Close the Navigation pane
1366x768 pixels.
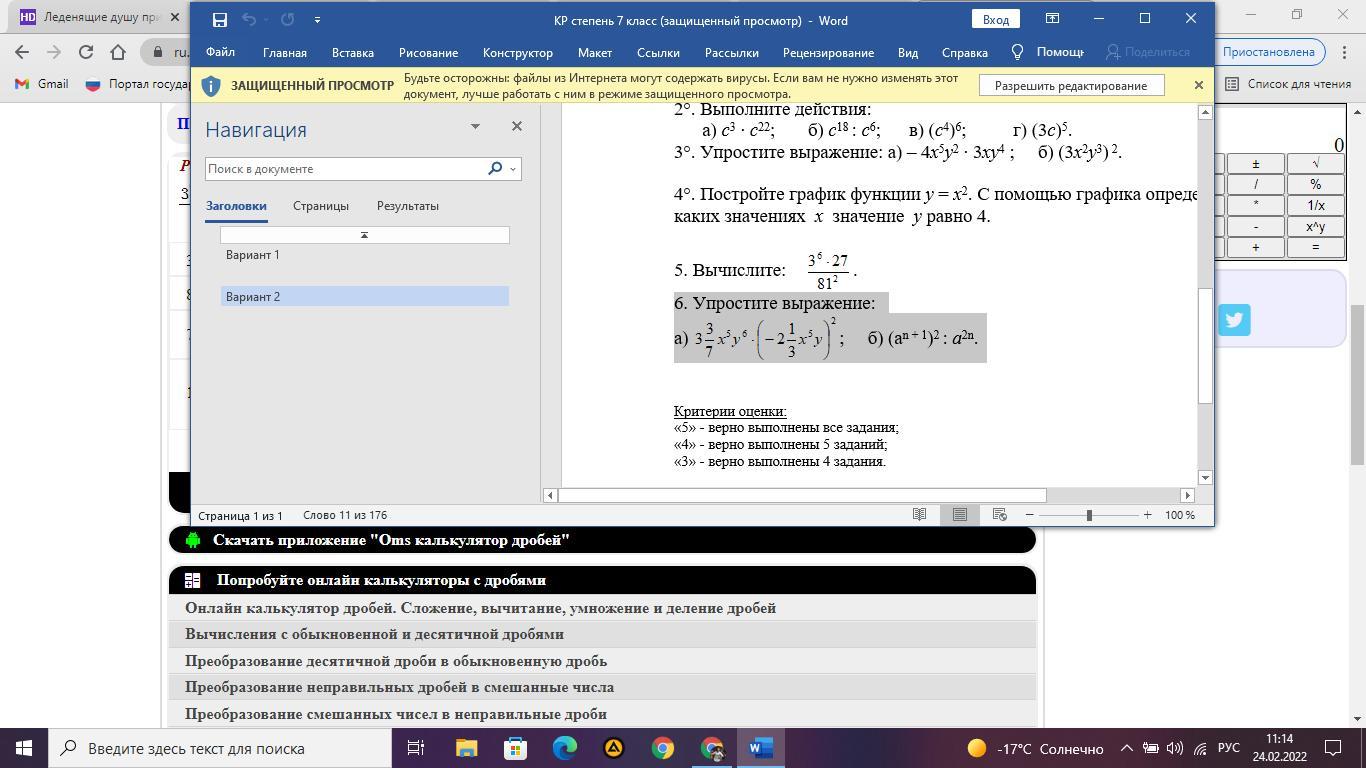[x=516, y=126]
